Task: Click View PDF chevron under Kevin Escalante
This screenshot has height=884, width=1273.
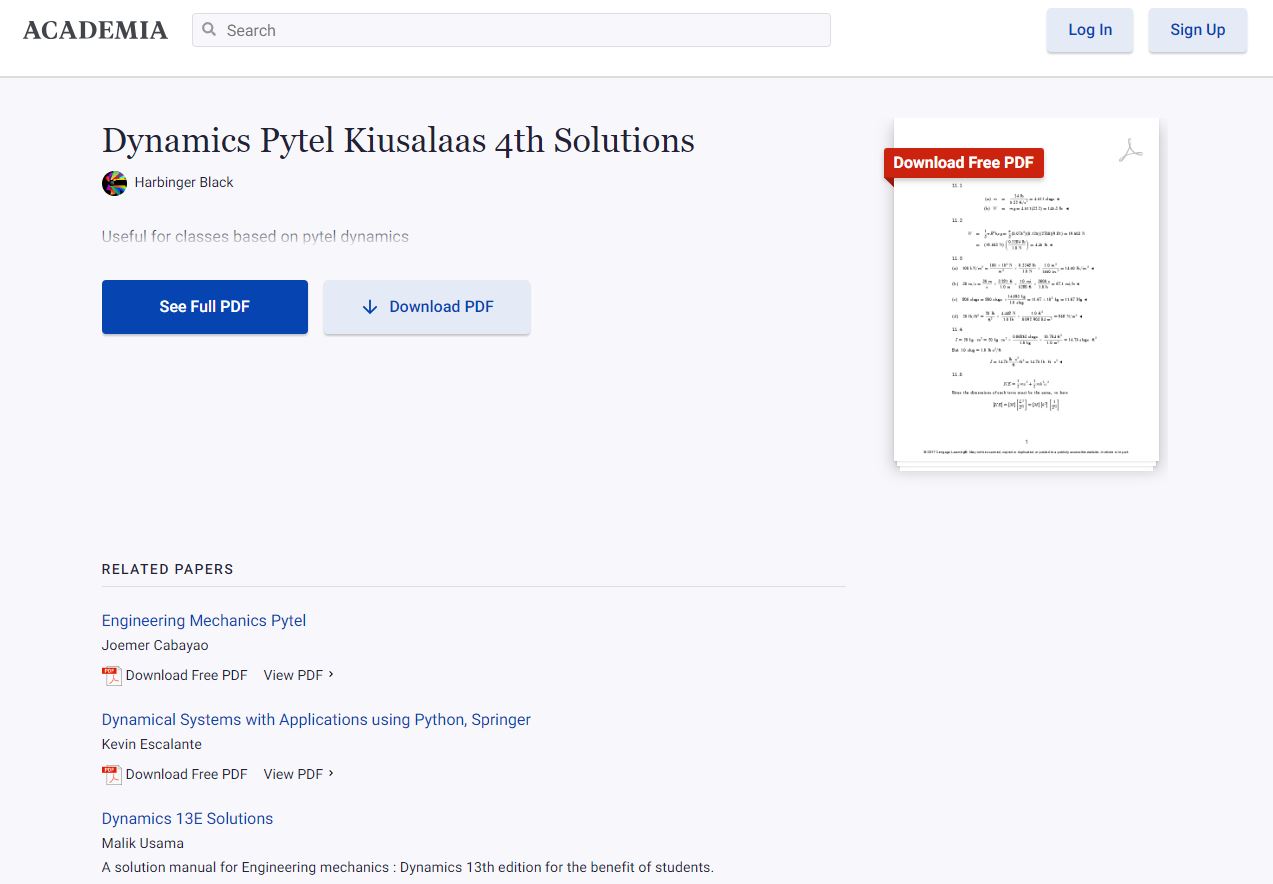Action: tap(331, 774)
